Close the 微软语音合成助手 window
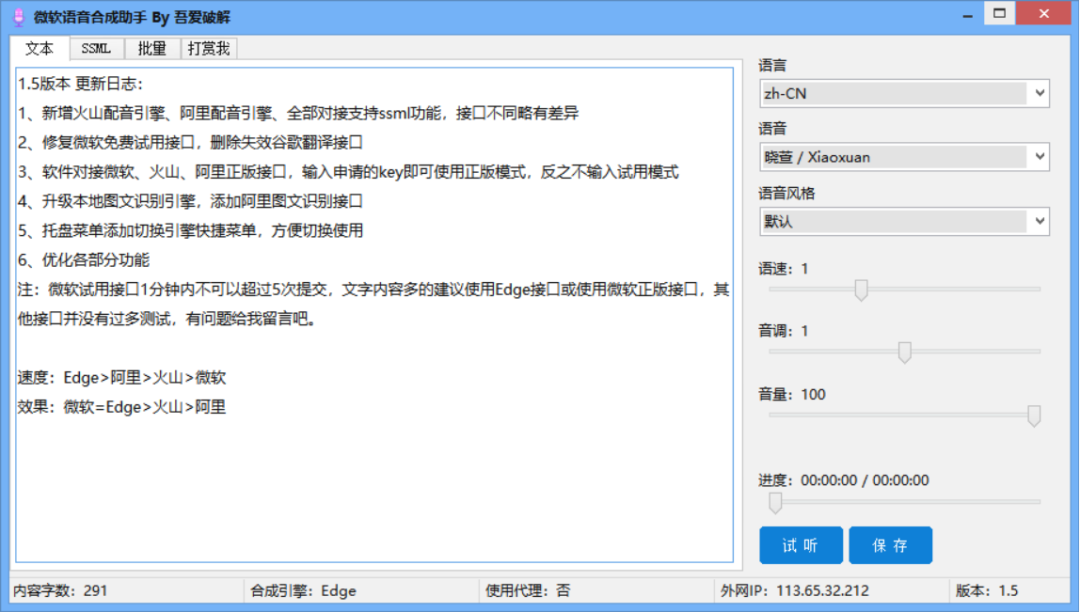Viewport: 1080px width, 612px height. (x=1043, y=14)
